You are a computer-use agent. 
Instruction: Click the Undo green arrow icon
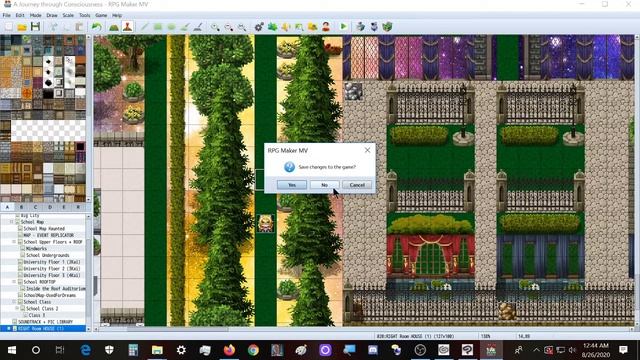coord(97,27)
